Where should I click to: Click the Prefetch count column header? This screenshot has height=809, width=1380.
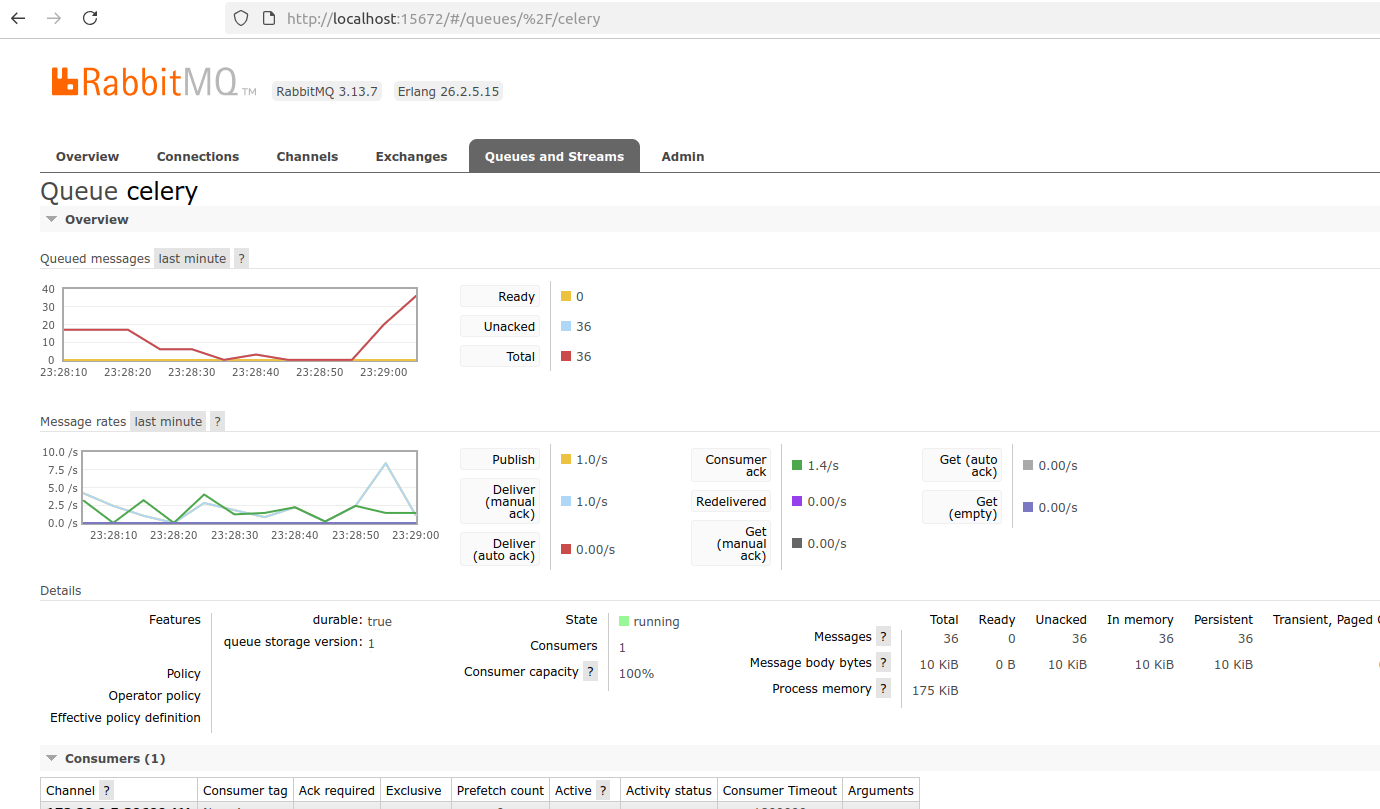tap(500, 790)
